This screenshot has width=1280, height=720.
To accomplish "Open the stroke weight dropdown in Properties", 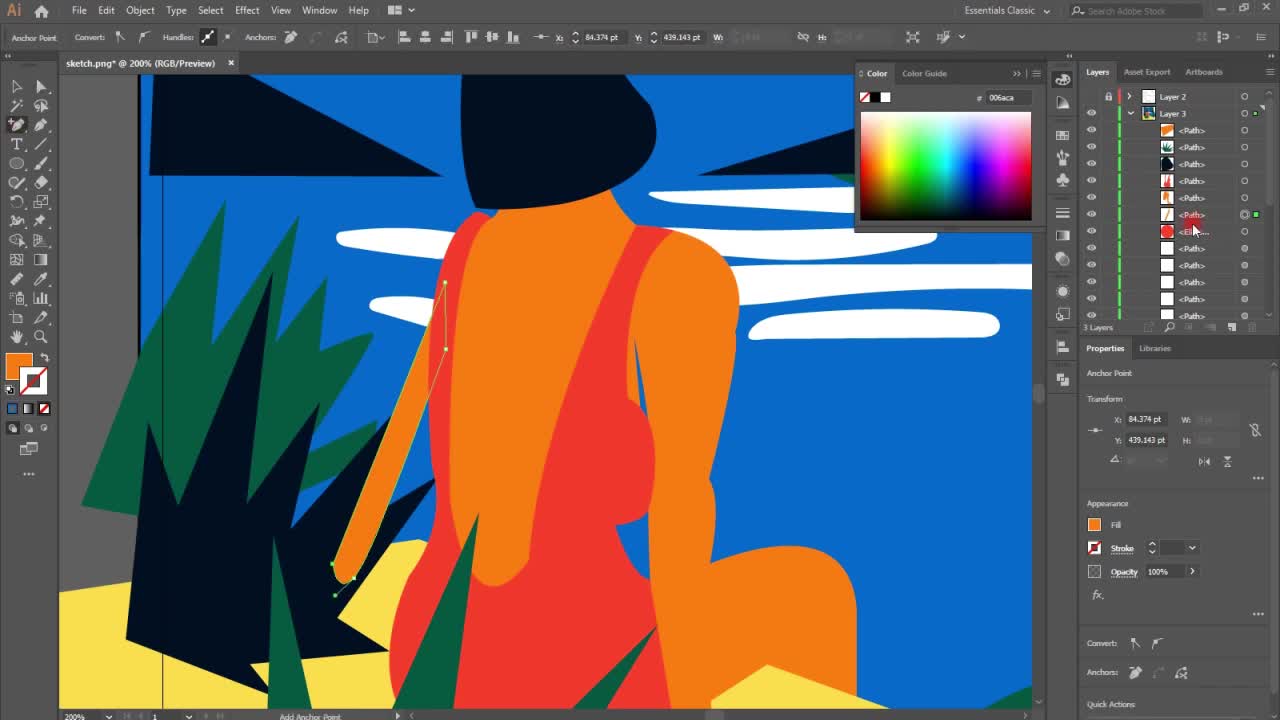I will pyautogui.click(x=1192, y=548).
